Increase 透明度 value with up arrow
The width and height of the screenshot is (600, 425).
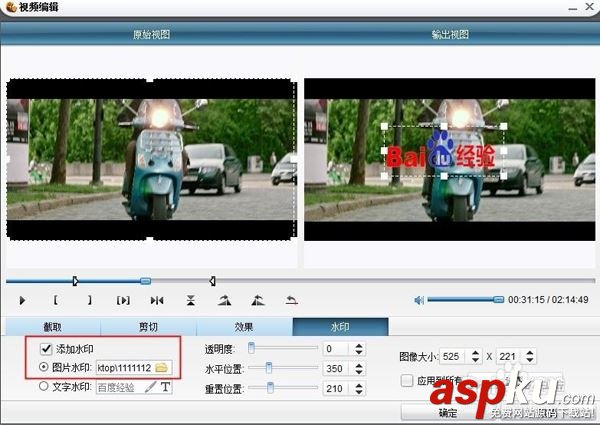coord(359,345)
